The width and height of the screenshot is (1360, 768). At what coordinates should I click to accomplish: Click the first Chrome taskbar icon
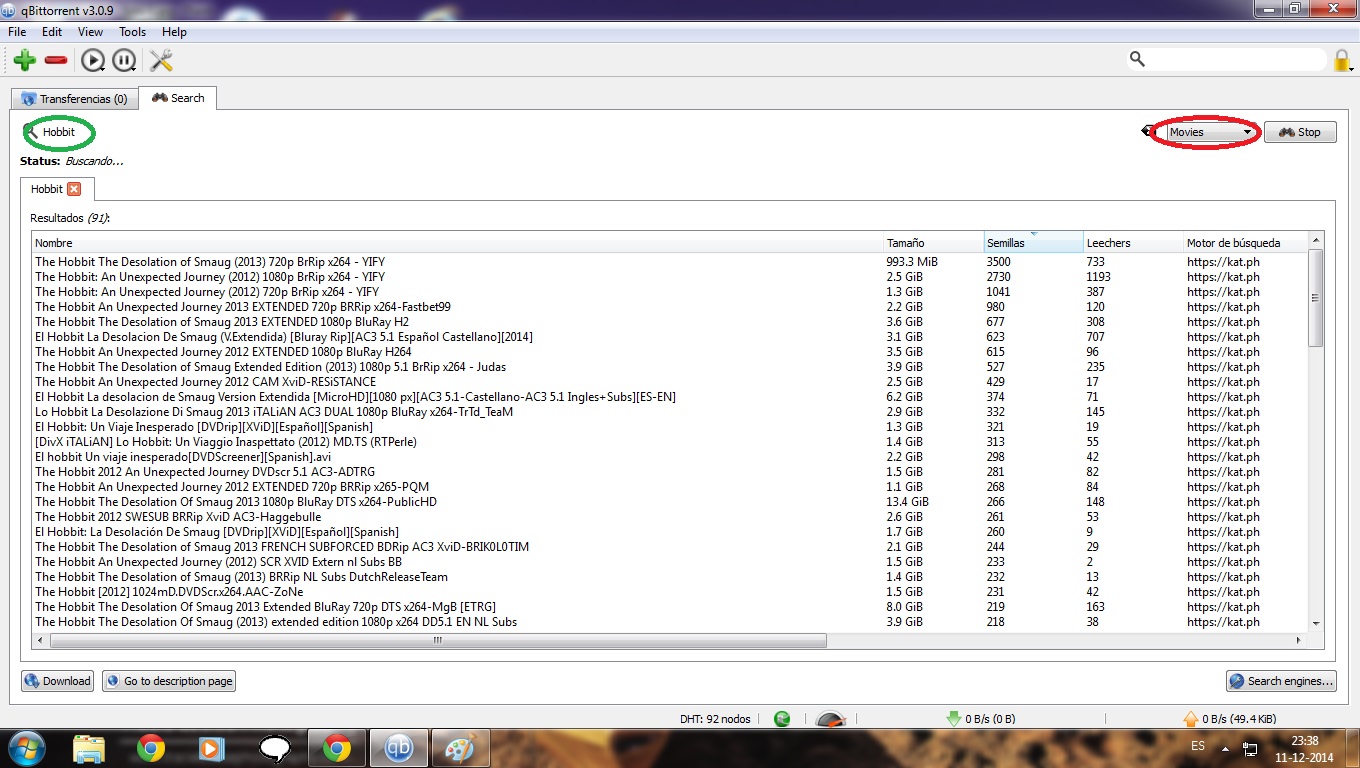(x=151, y=748)
